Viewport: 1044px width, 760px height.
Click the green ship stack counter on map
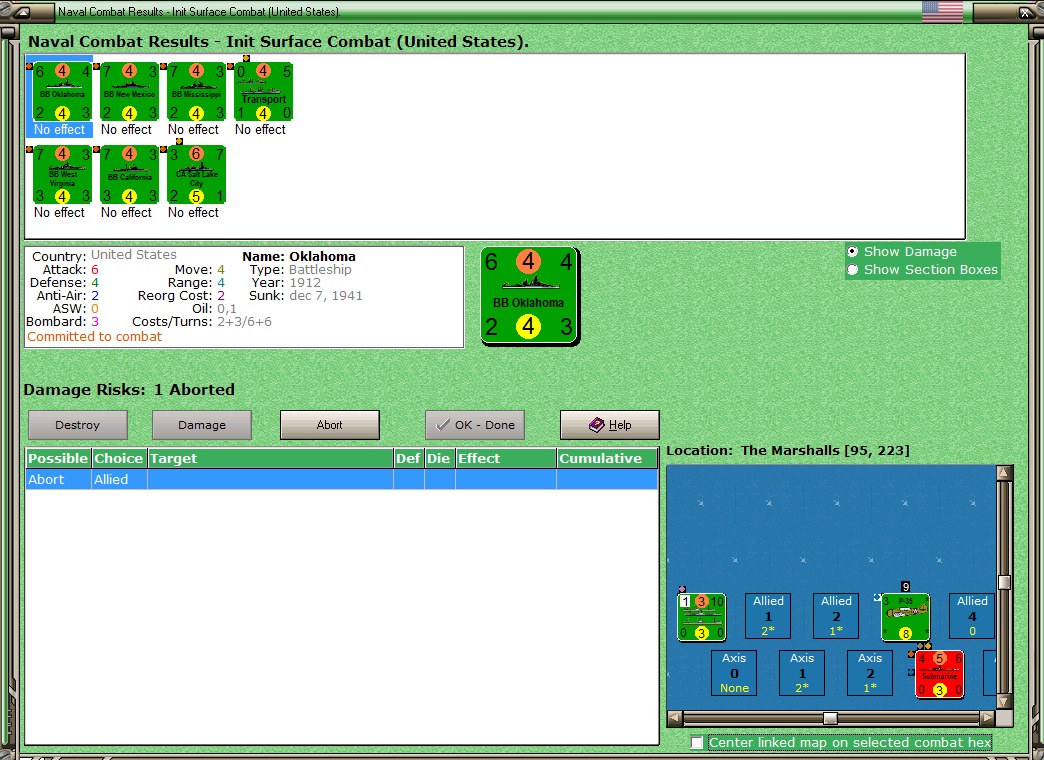[701, 617]
